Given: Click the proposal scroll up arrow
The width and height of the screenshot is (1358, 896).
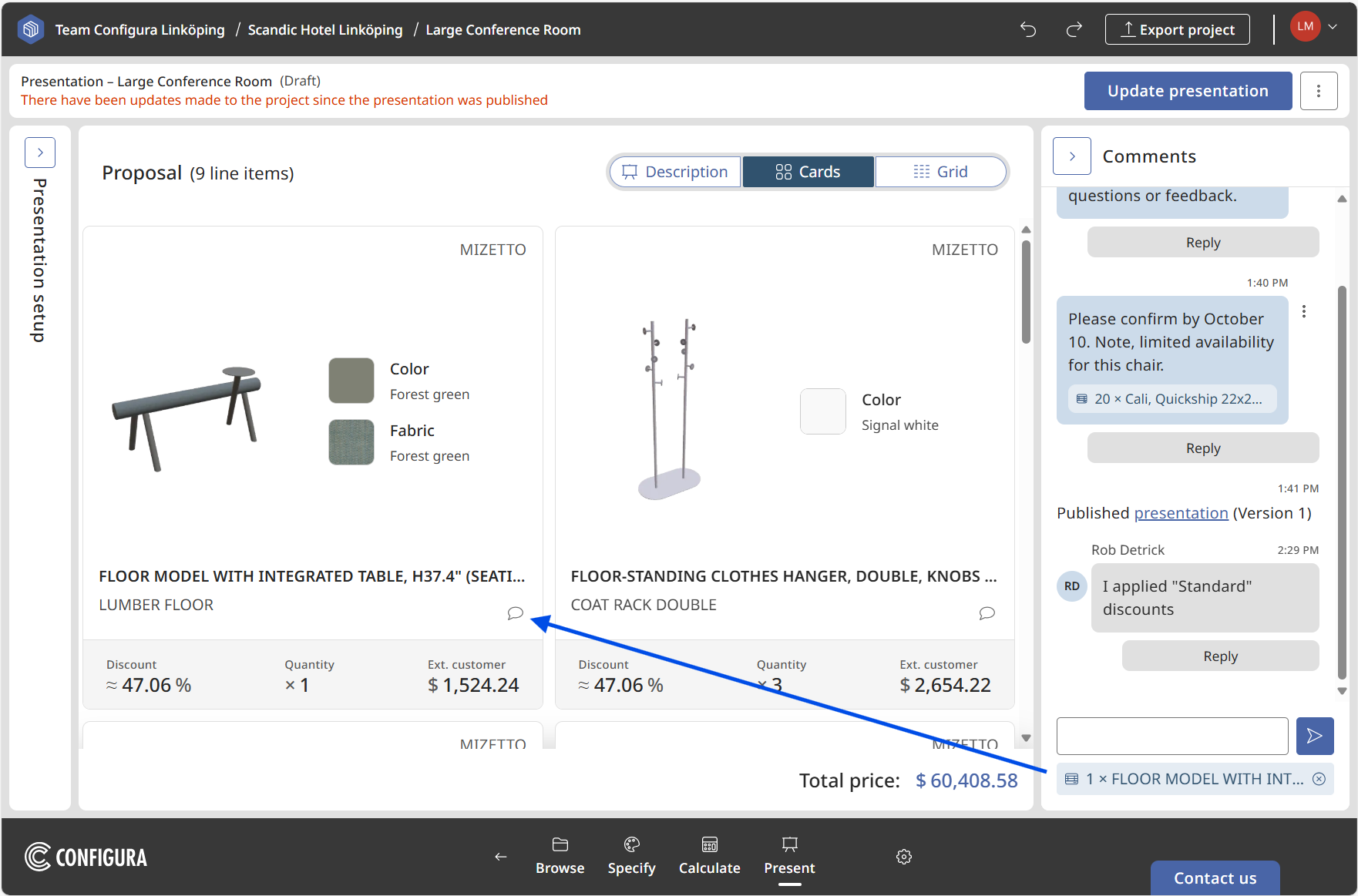Looking at the screenshot, I should tap(1026, 230).
